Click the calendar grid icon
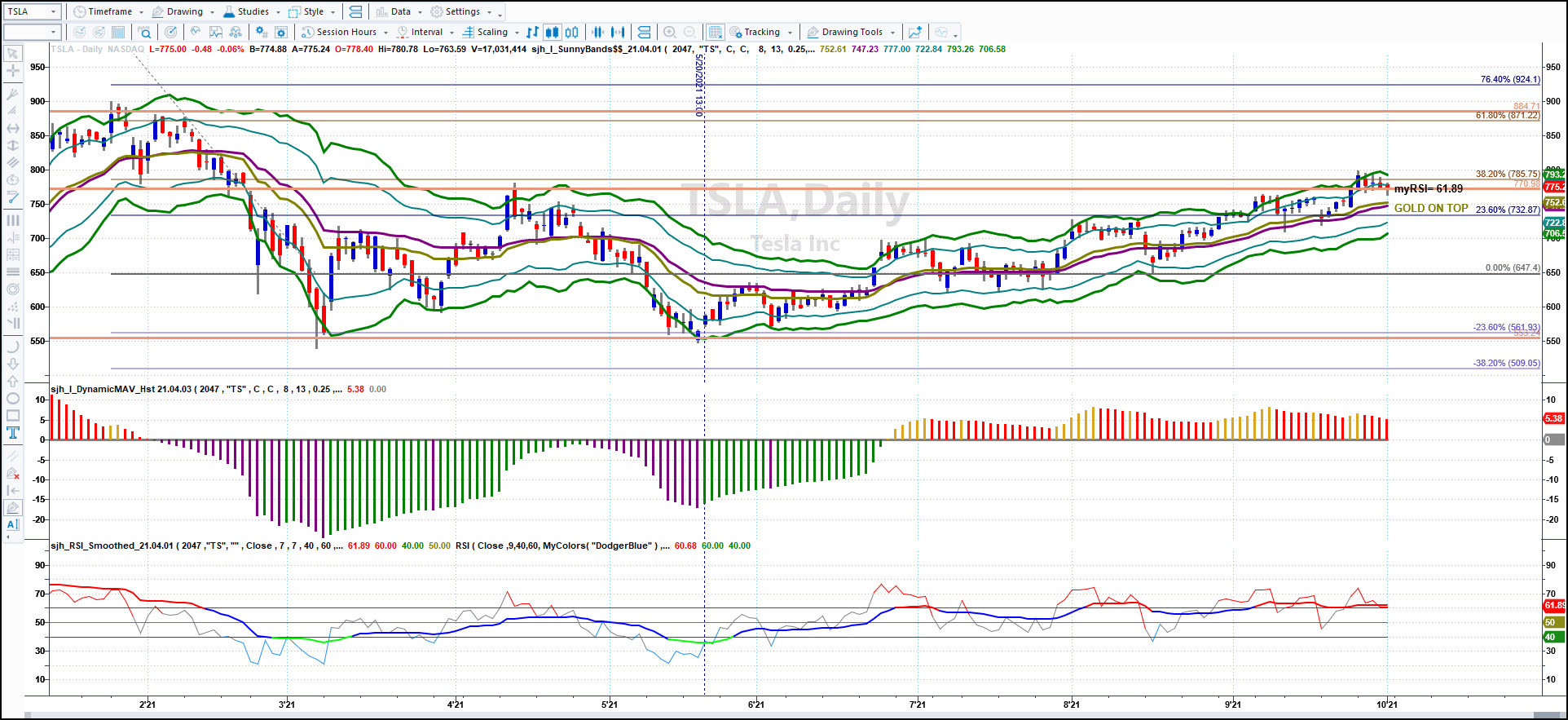1568x720 pixels. tap(118, 32)
